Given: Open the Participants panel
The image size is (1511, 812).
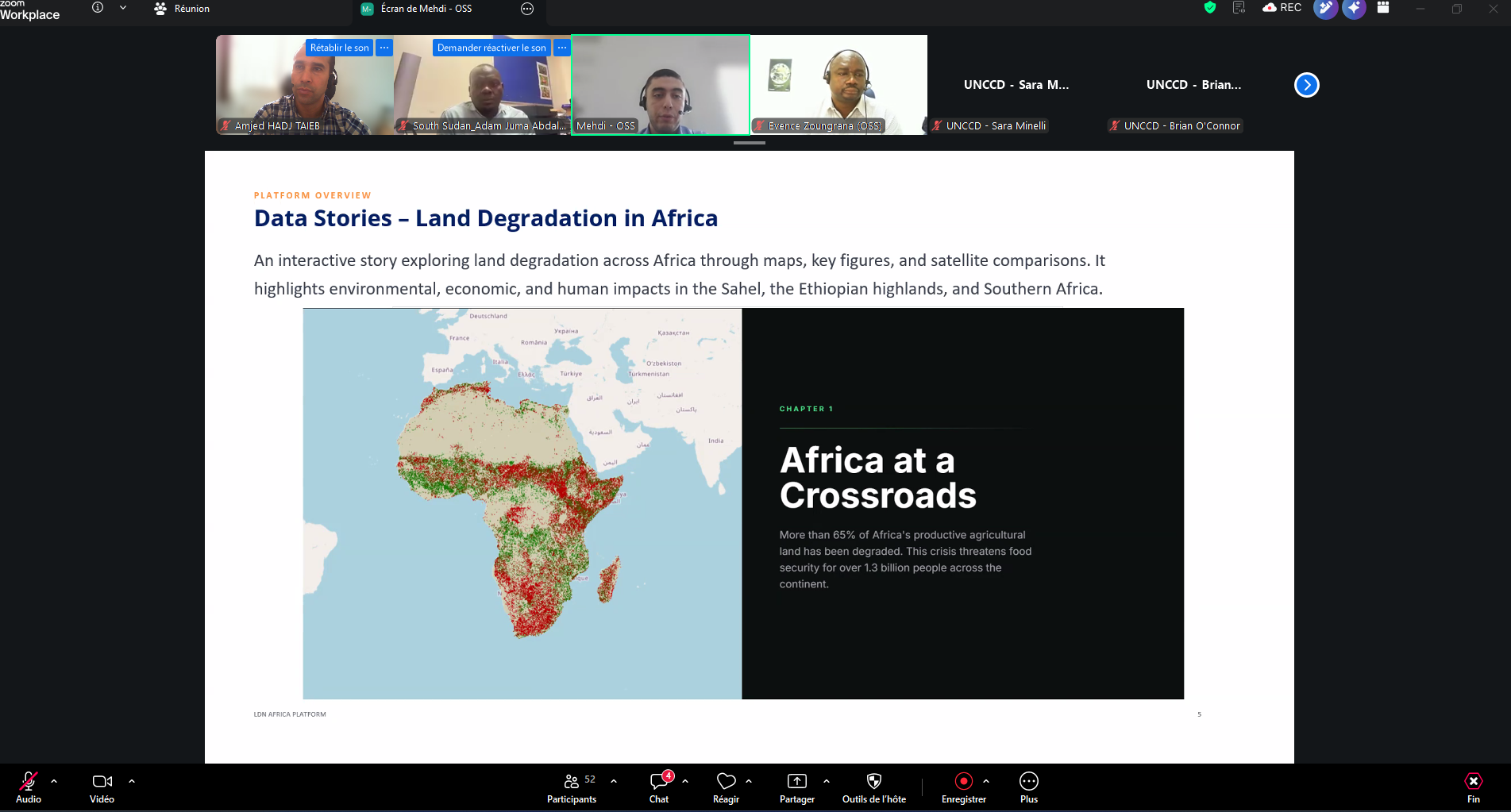Looking at the screenshot, I should click(x=572, y=787).
